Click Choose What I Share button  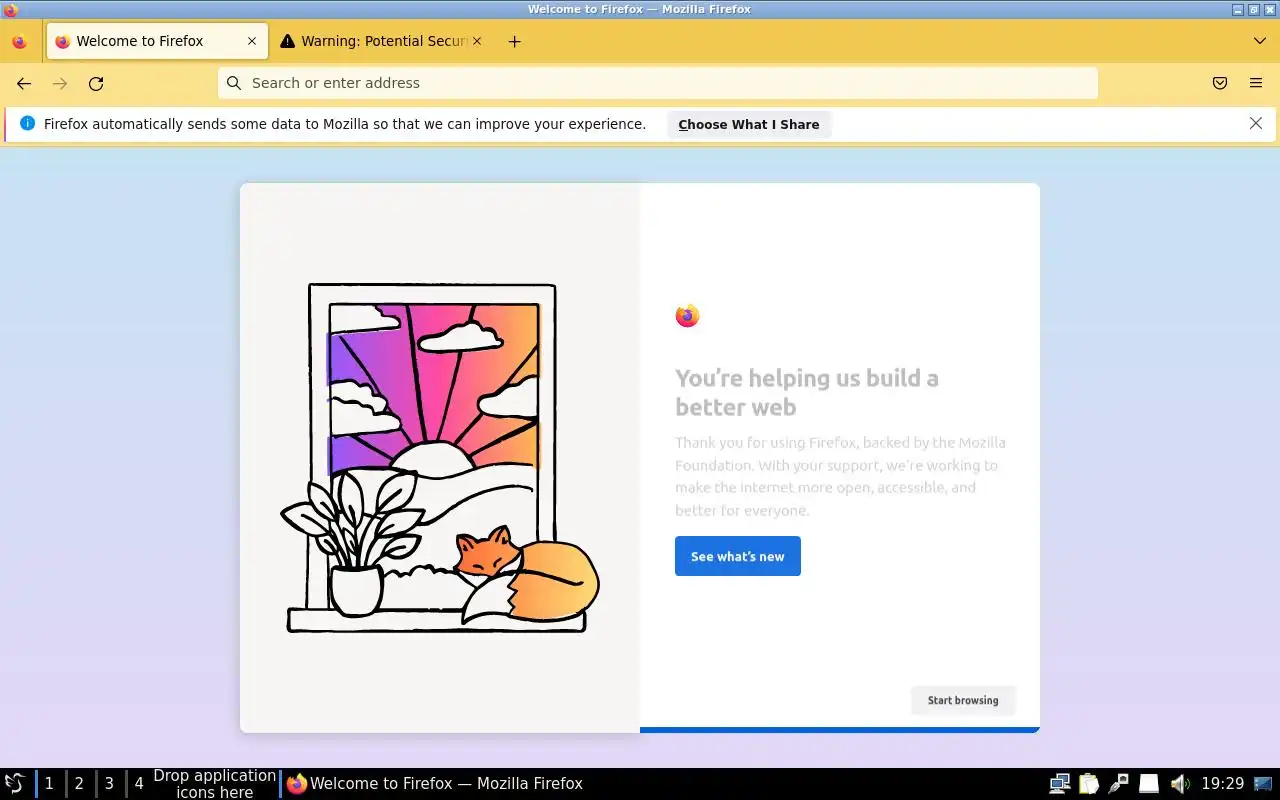point(749,125)
